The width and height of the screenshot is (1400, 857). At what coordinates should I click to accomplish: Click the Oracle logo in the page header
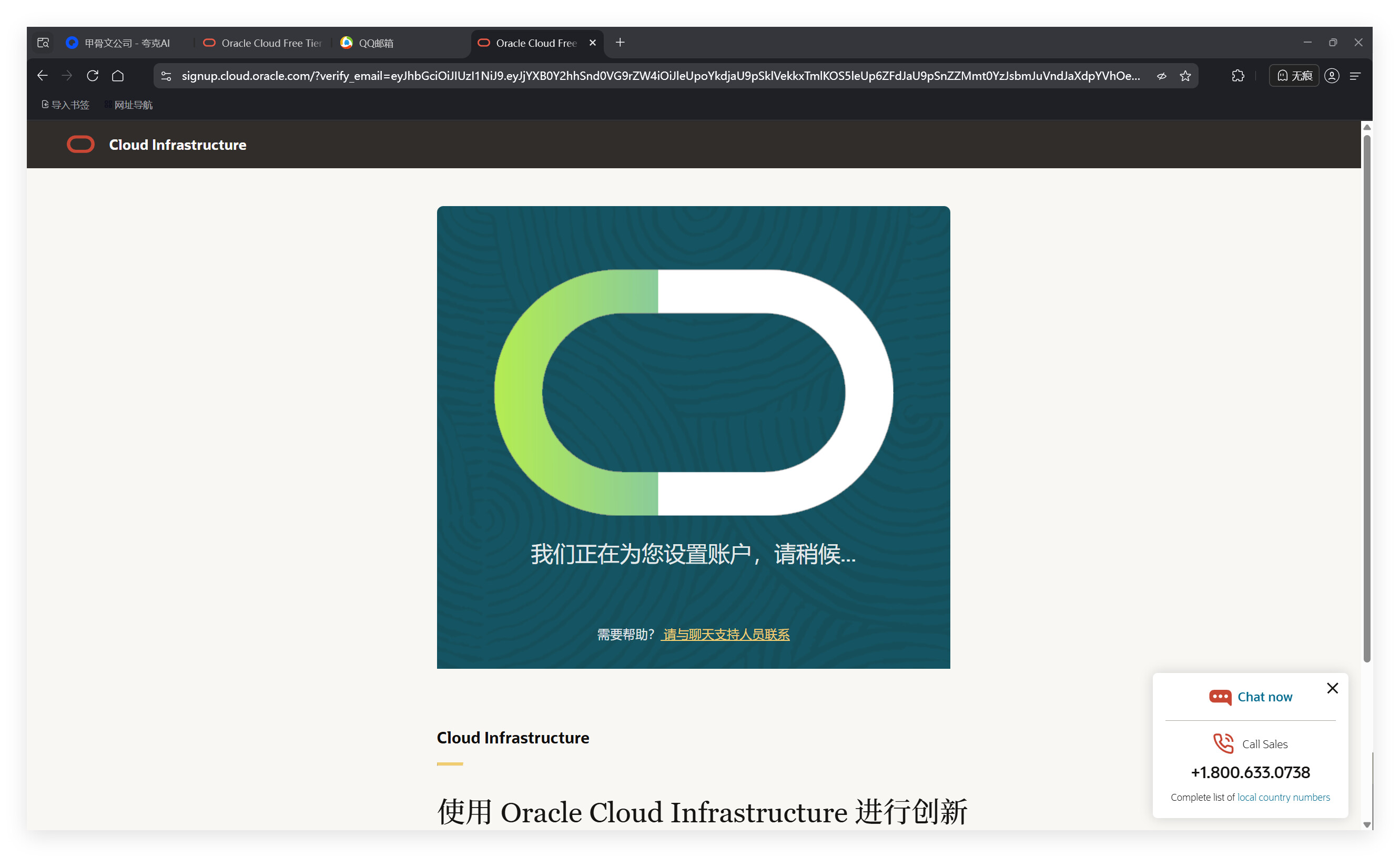pyautogui.click(x=80, y=144)
